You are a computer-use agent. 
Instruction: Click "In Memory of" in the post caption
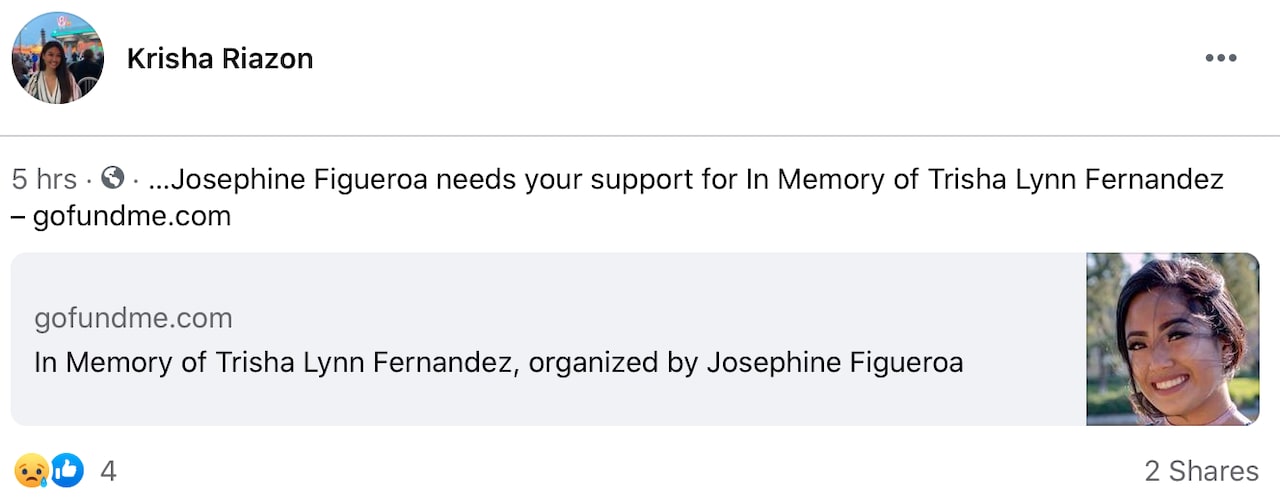coord(825,180)
